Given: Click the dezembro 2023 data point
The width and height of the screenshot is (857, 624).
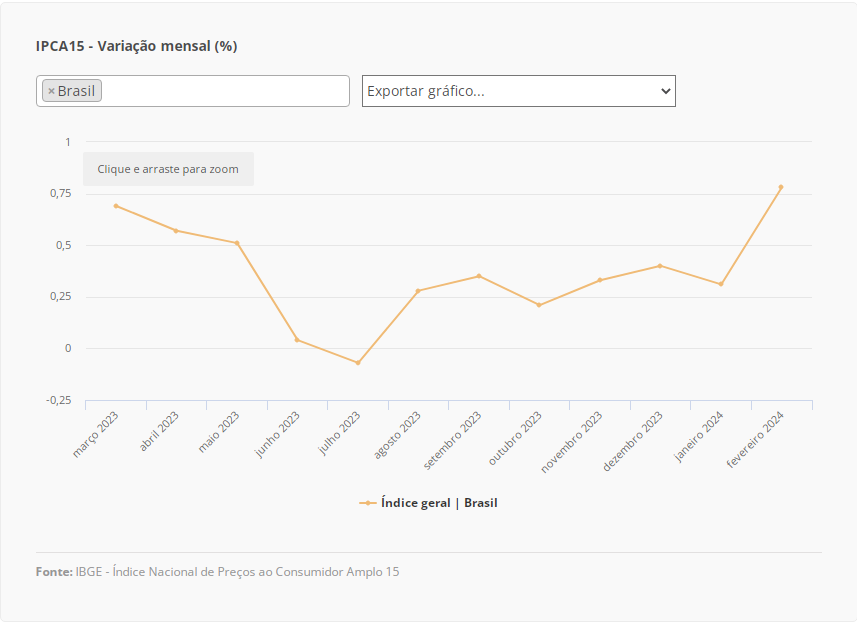Looking at the screenshot, I should (660, 266).
